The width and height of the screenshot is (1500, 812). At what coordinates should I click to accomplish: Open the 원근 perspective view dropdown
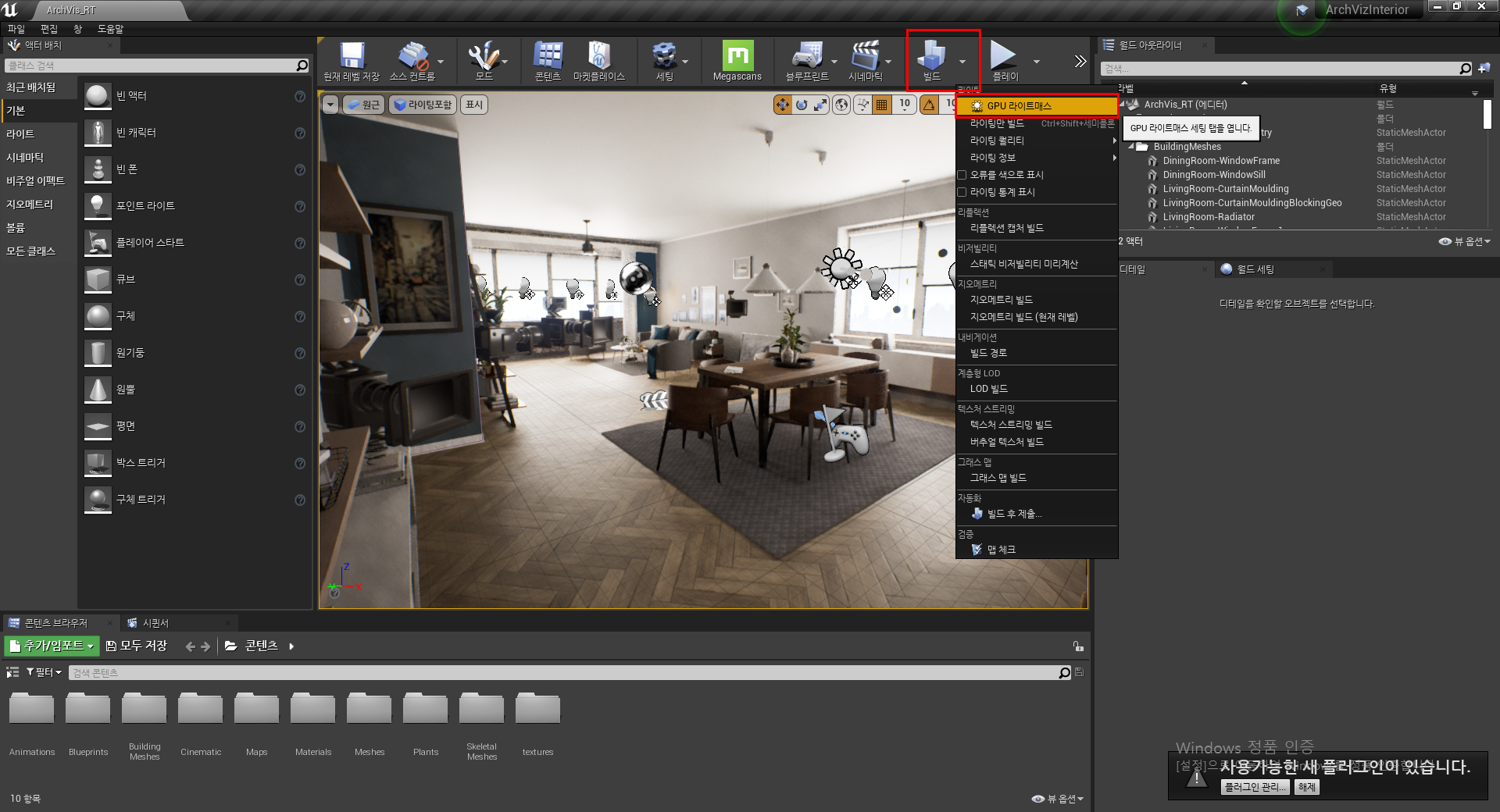coord(363,105)
